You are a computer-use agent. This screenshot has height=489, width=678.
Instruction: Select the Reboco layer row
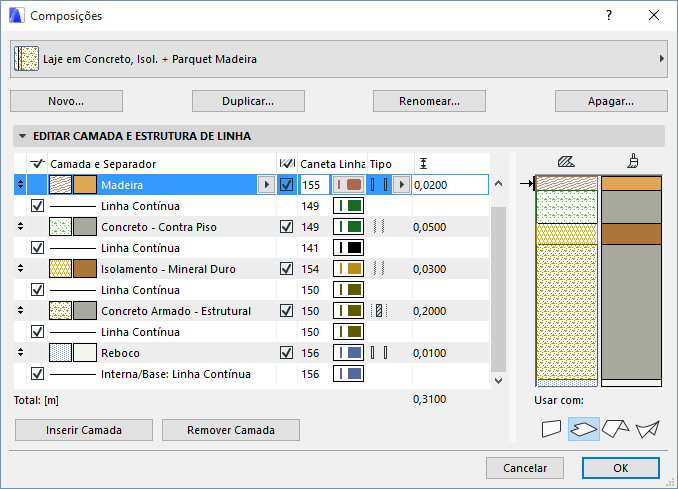(252, 353)
